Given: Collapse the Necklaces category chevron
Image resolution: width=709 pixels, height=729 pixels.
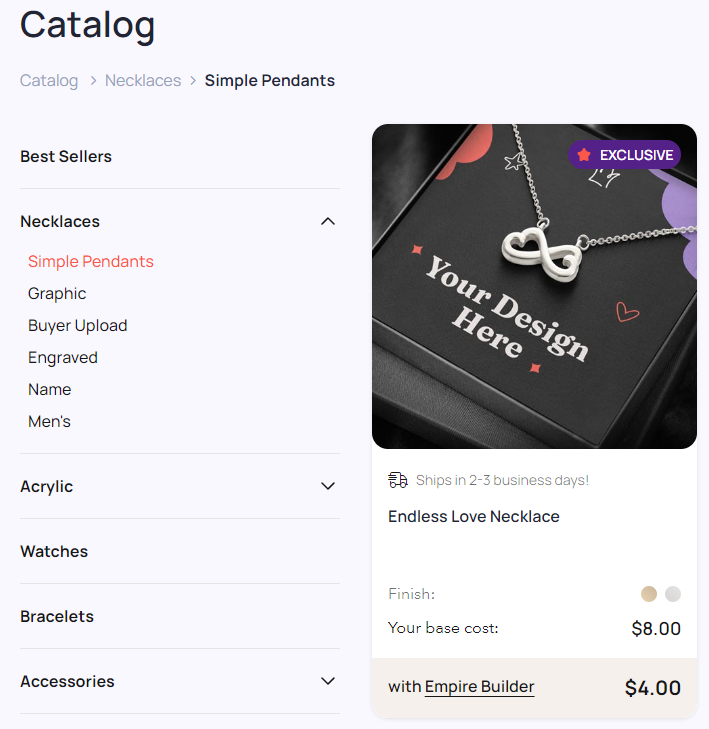Looking at the screenshot, I should (x=328, y=221).
